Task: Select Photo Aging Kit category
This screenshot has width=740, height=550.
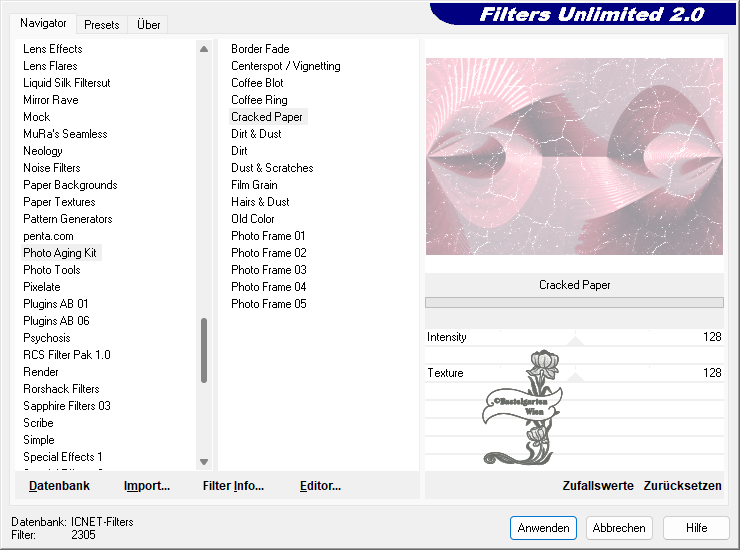Action: point(59,253)
